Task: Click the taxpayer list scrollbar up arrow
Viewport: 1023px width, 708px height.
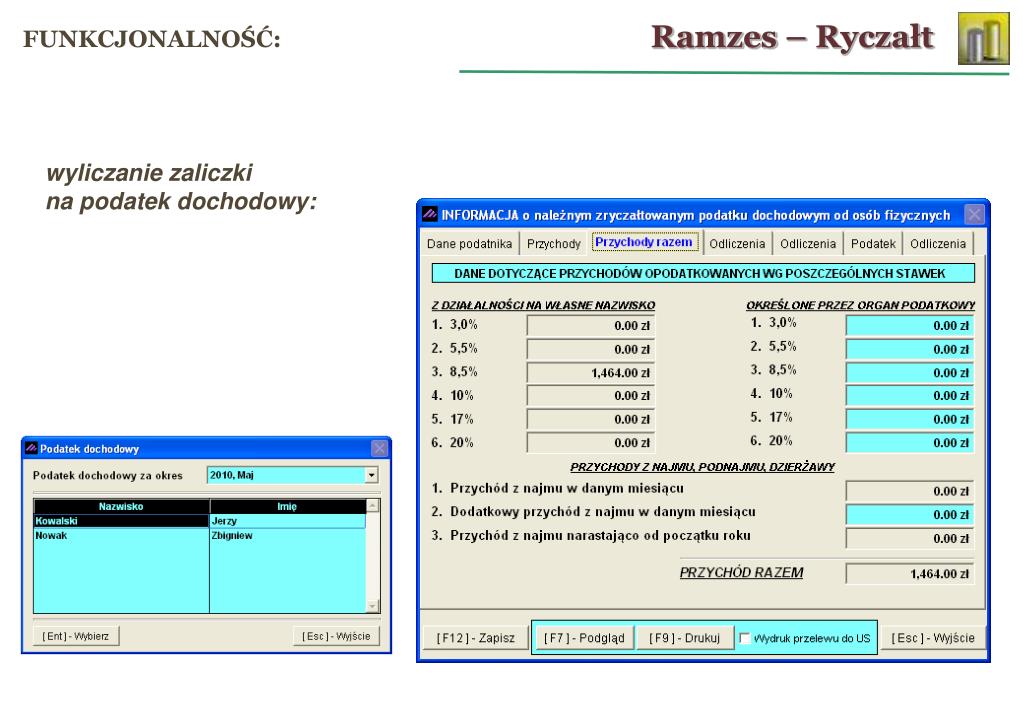Action: 373,506
